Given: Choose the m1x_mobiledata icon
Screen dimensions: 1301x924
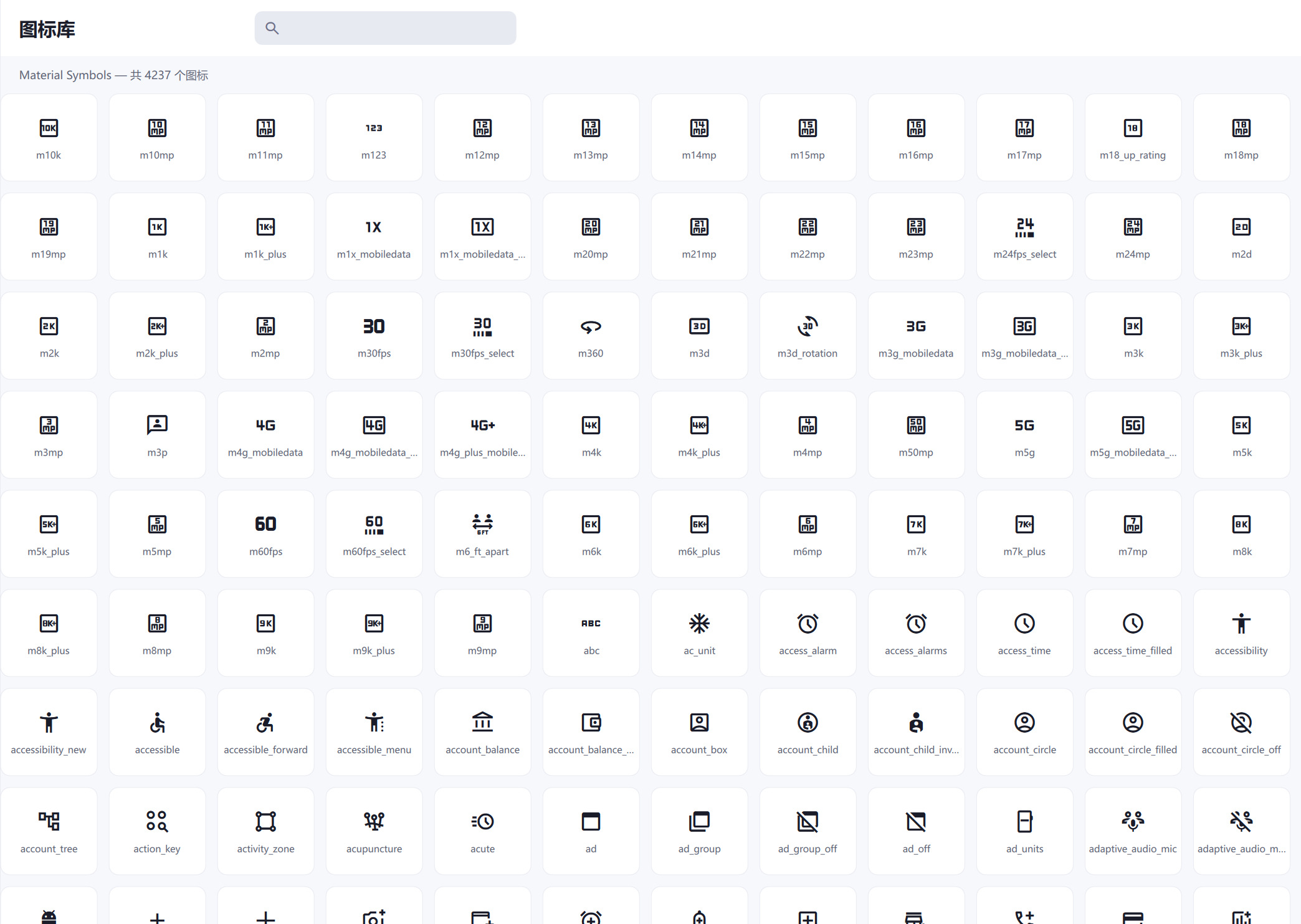Looking at the screenshot, I should click(x=374, y=237).
